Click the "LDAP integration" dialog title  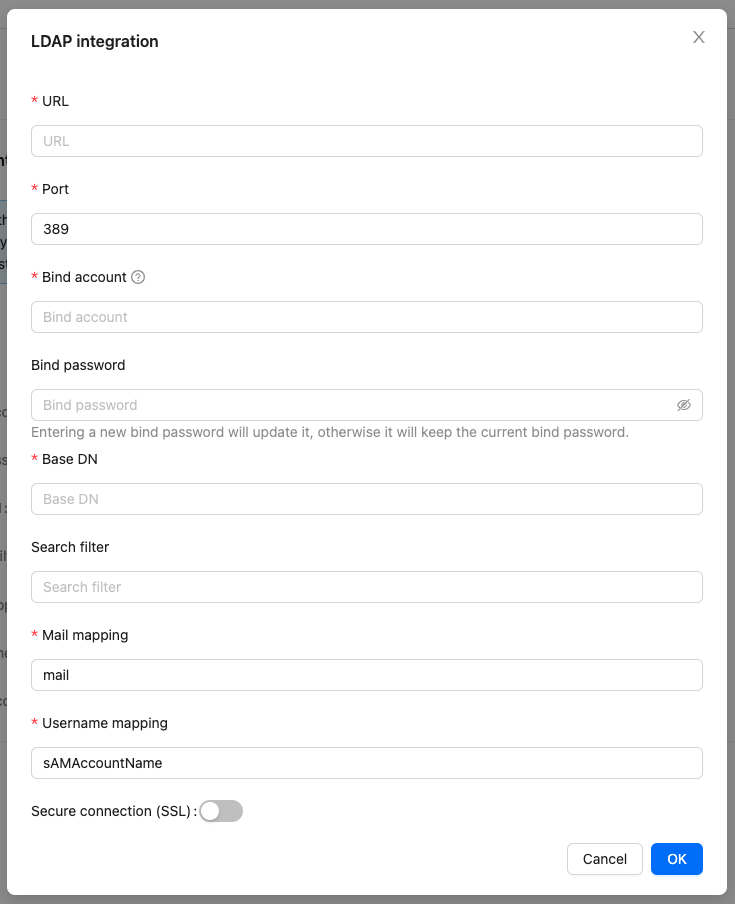click(x=95, y=42)
